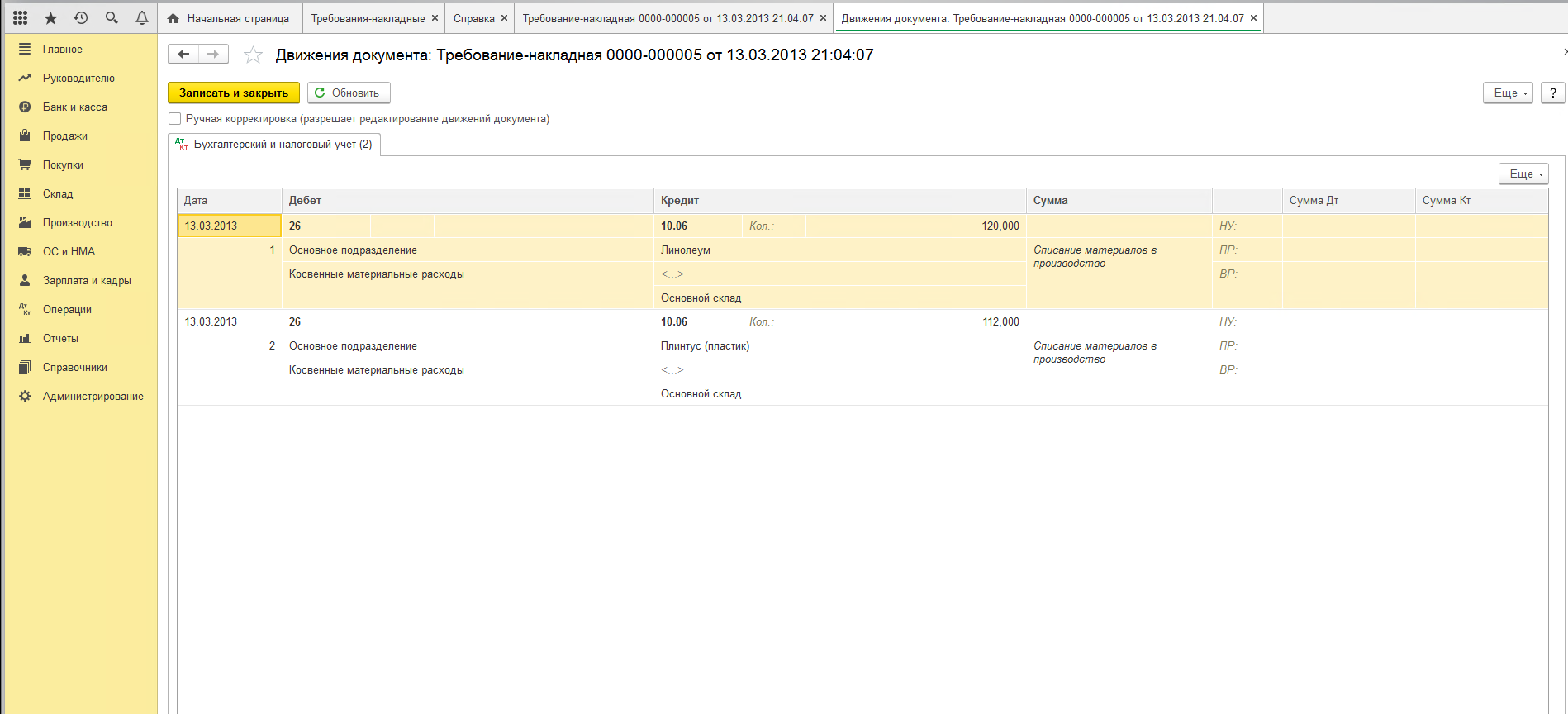Open Производство section in sidebar

click(77, 222)
